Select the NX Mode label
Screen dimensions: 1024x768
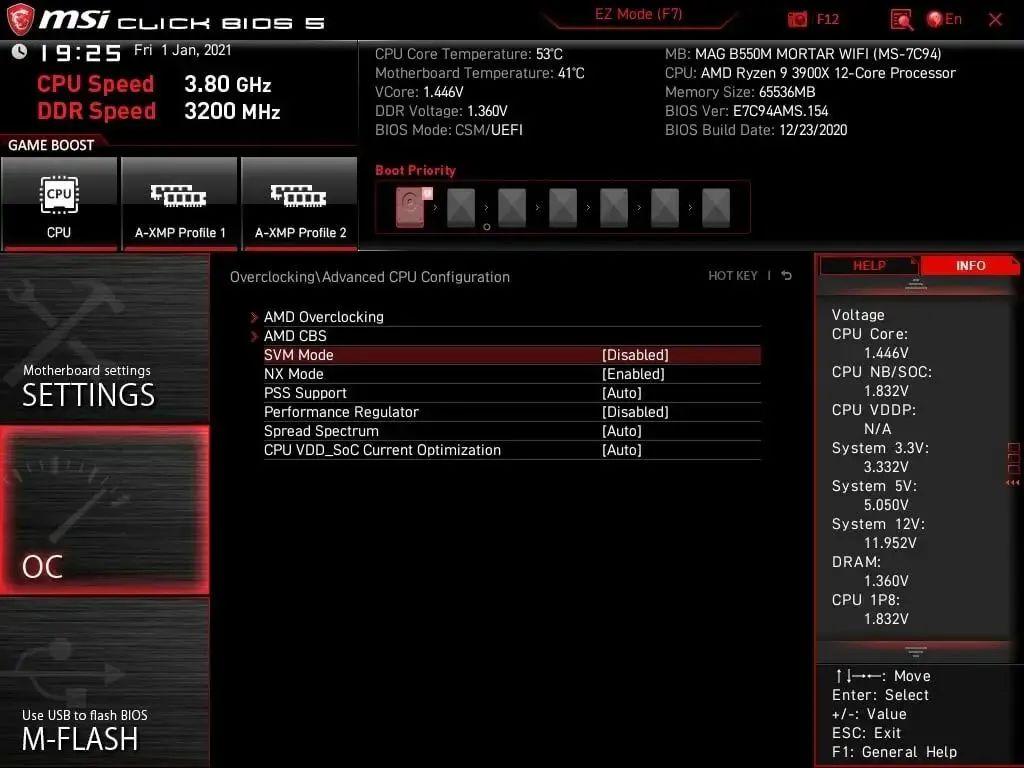(x=293, y=374)
